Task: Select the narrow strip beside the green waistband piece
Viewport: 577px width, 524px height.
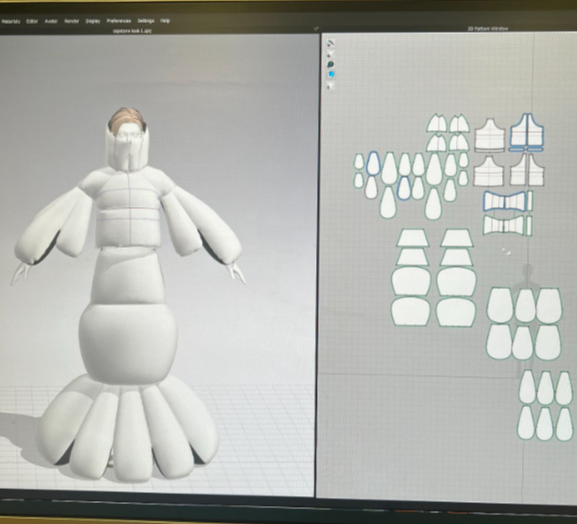Action: [x=529, y=226]
